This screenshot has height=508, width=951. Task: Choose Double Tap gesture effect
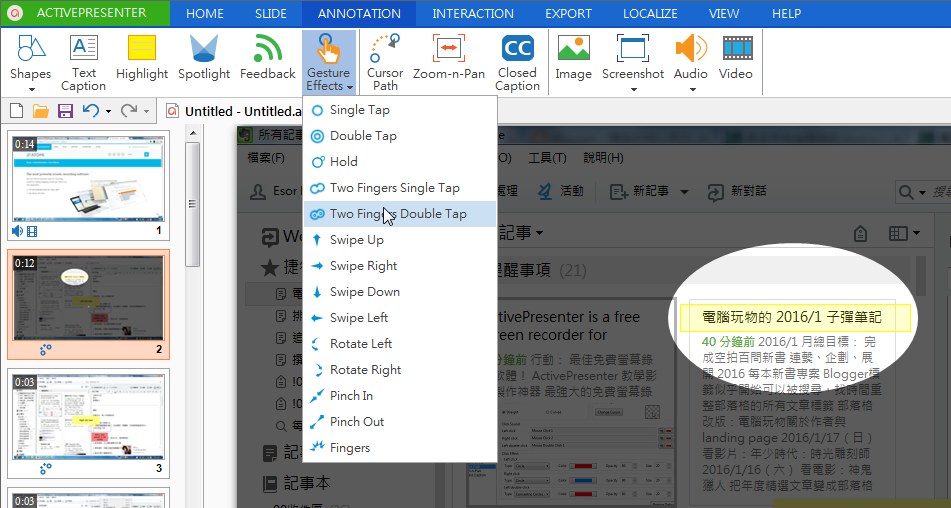tap(400, 136)
